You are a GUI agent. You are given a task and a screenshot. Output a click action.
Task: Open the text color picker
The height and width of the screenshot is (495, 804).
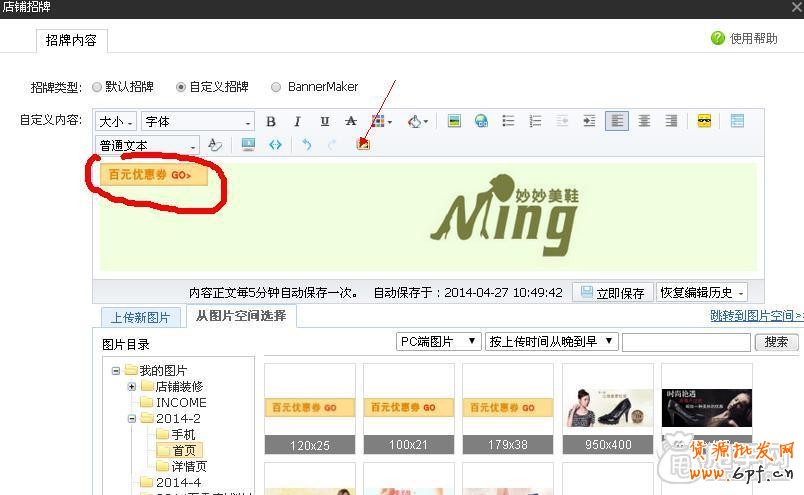(381, 122)
